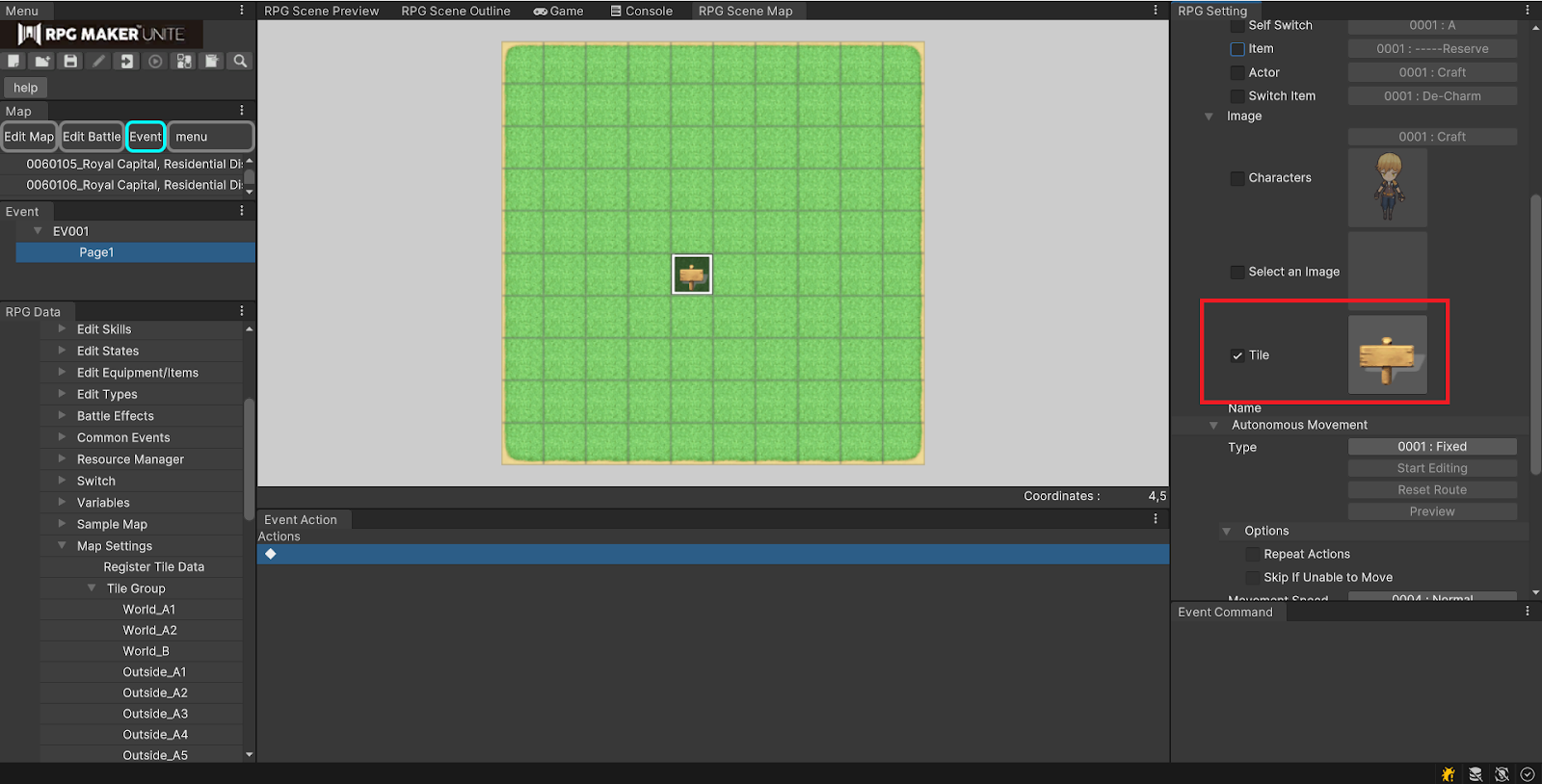
Task: Enable the Item condition checkbox
Action: click(1237, 49)
